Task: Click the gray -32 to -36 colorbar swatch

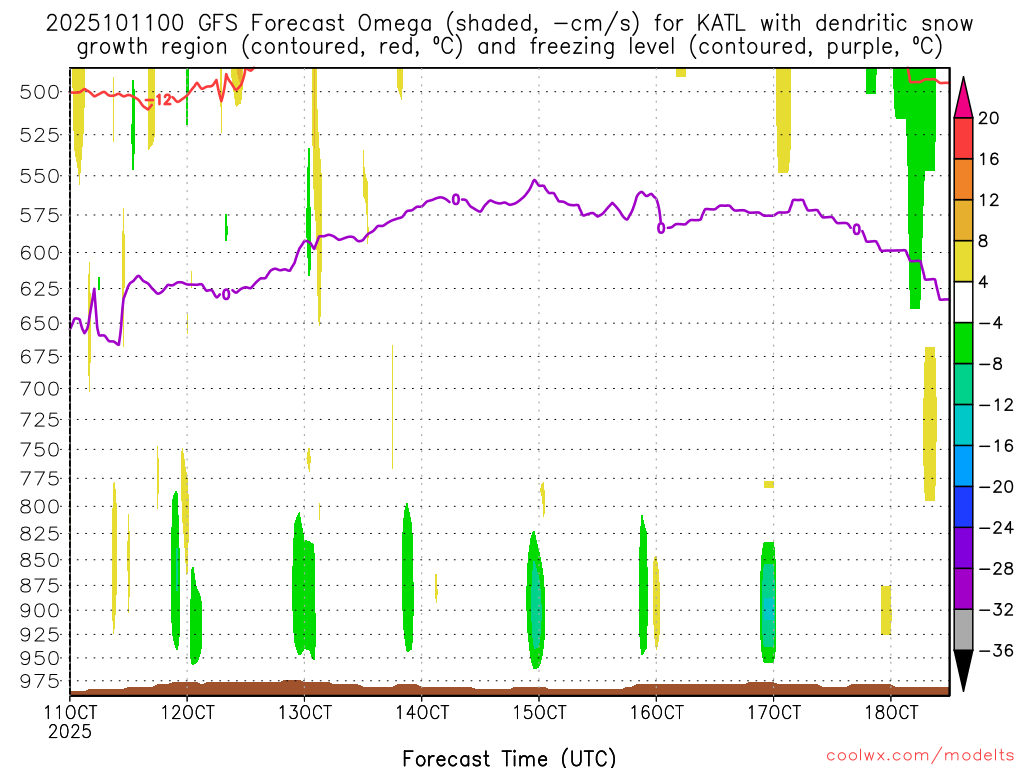Action: (963, 630)
